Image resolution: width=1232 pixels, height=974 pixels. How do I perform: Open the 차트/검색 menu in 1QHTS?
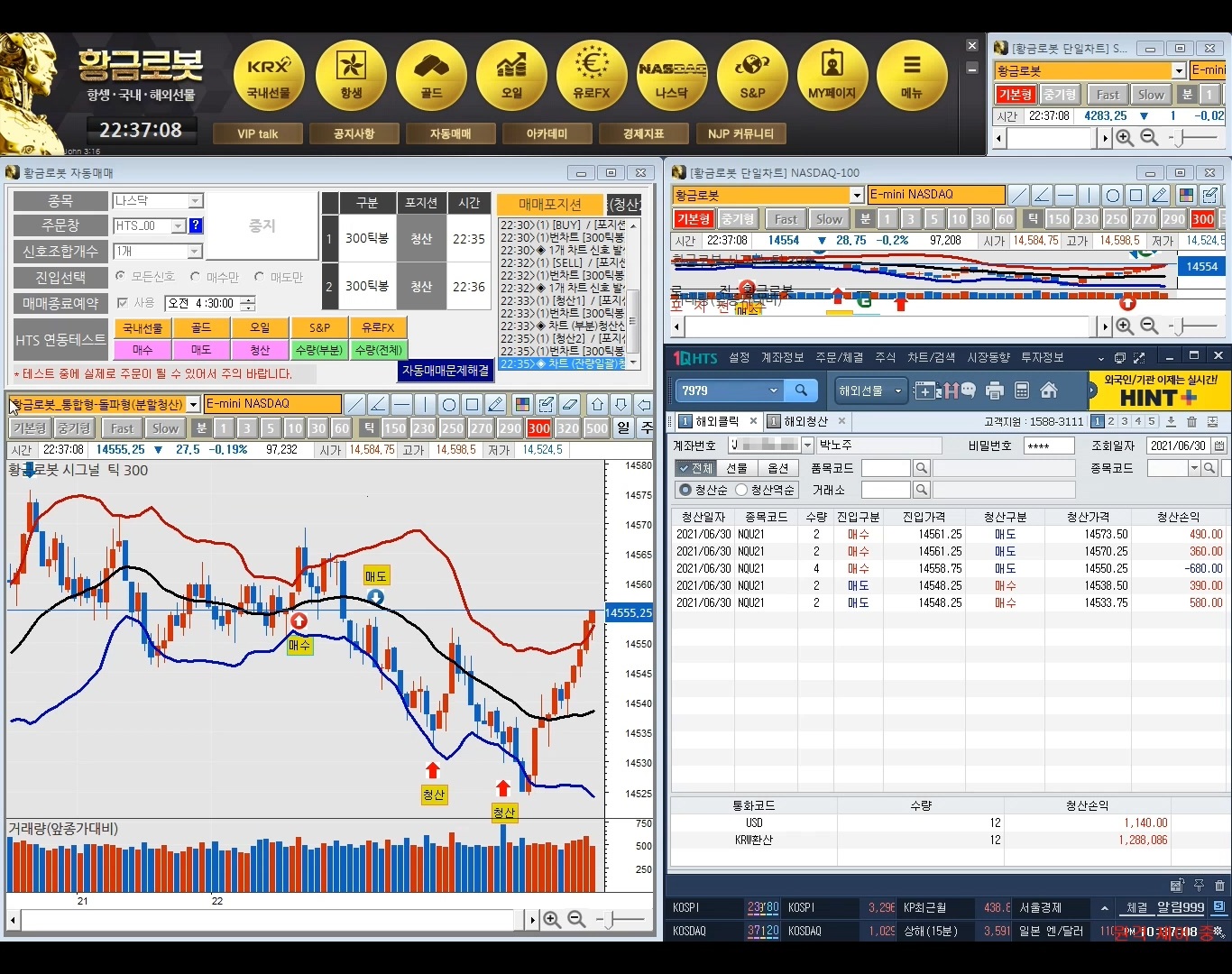[932, 357]
